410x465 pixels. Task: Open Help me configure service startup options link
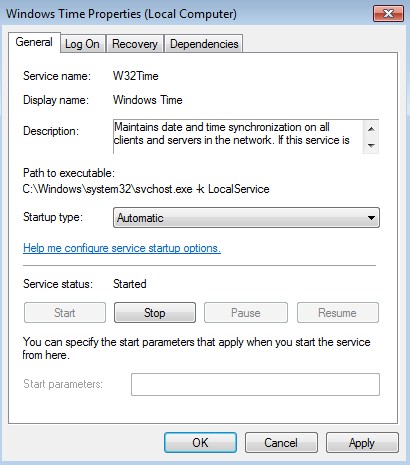tap(122, 248)
